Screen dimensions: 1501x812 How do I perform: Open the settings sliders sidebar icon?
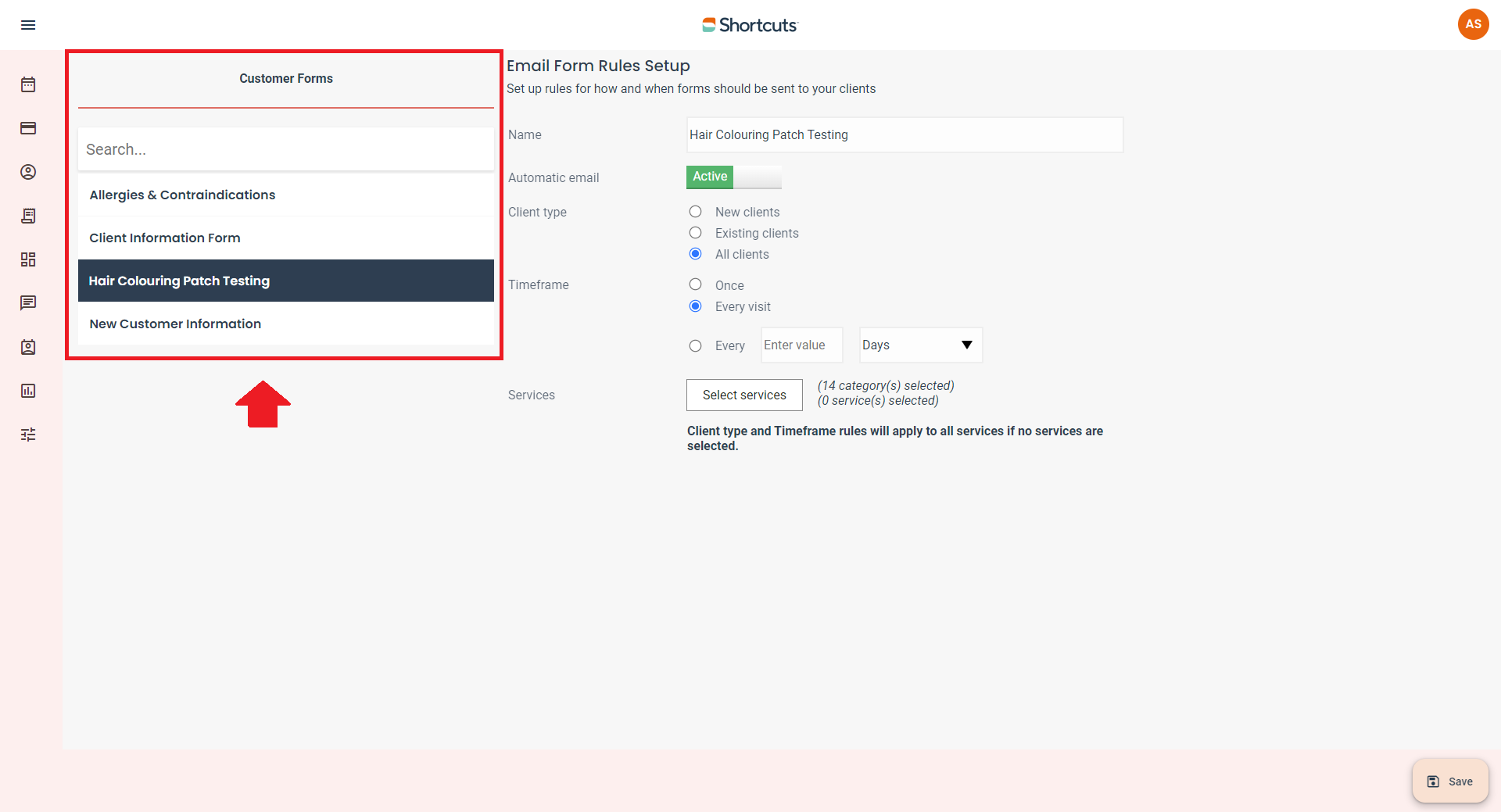click(28, 435)
